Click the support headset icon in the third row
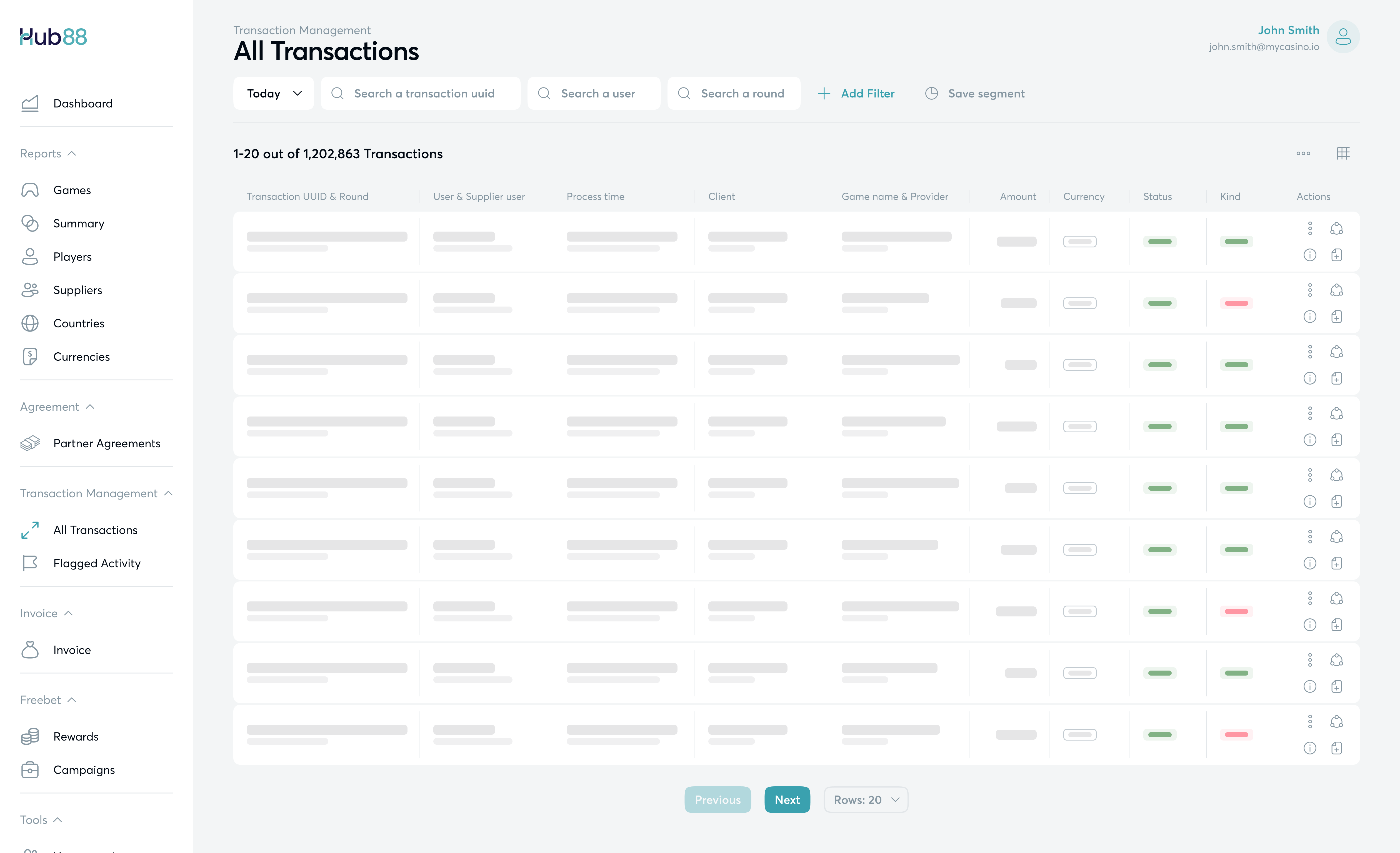Image resolution: width=1400 pixels, height=853 pixels. pyautogui.click(x=1336, y=352)
